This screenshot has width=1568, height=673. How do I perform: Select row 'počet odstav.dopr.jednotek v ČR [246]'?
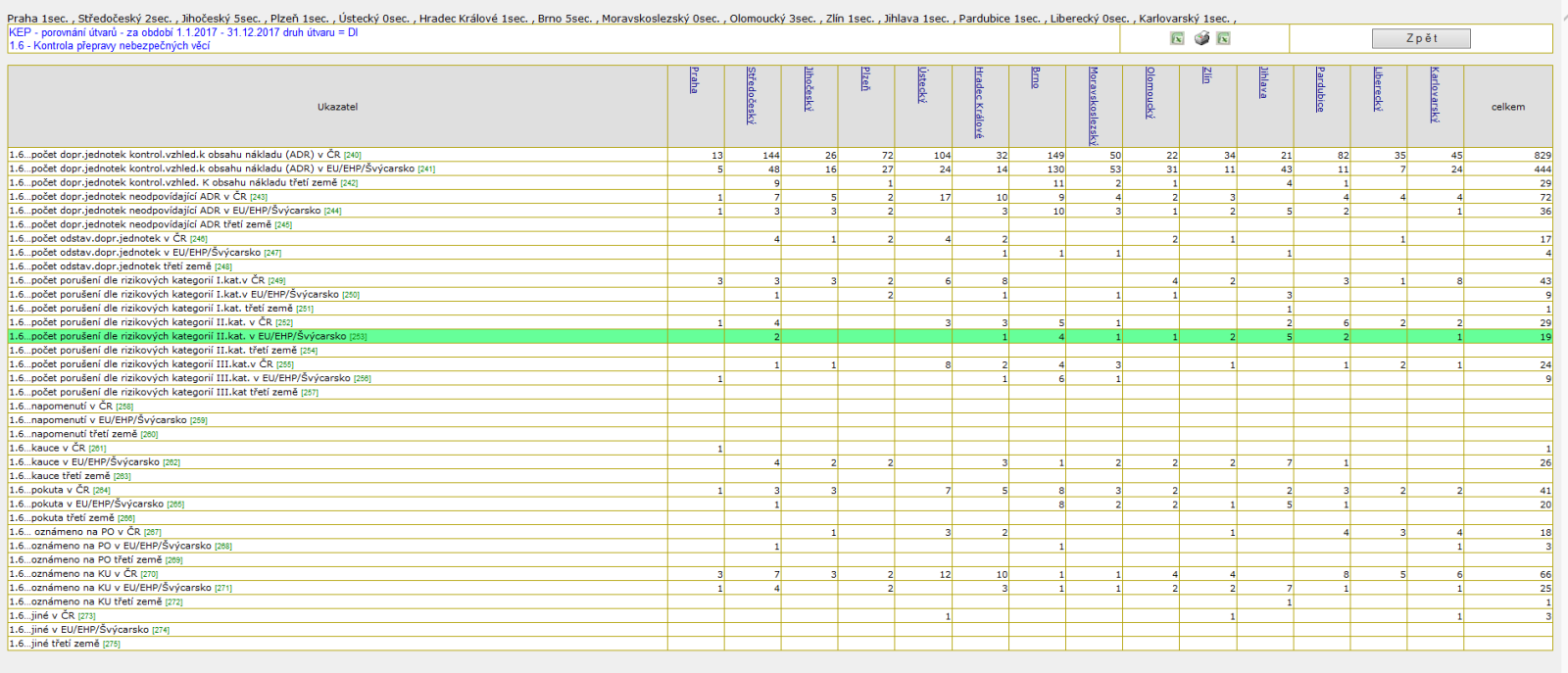pyautogui.click(x=780, y=238)
